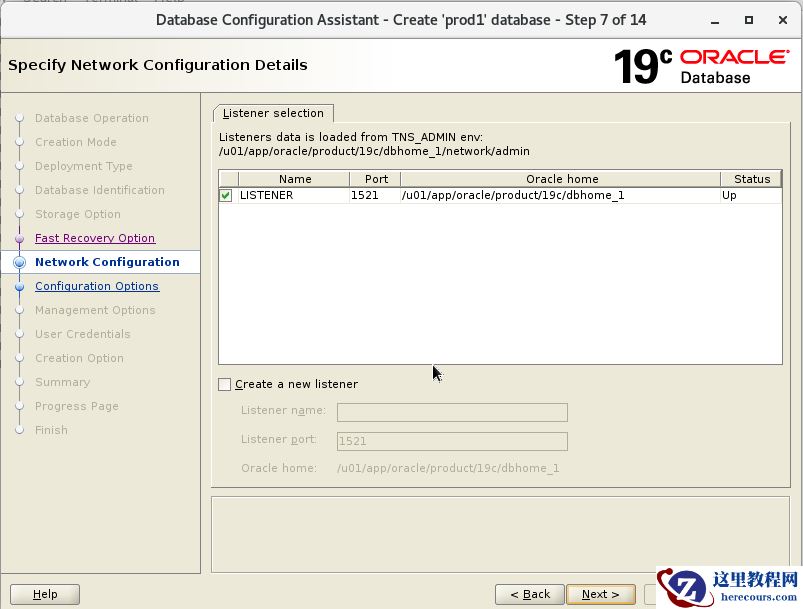Click User Credentials step label

82,334
